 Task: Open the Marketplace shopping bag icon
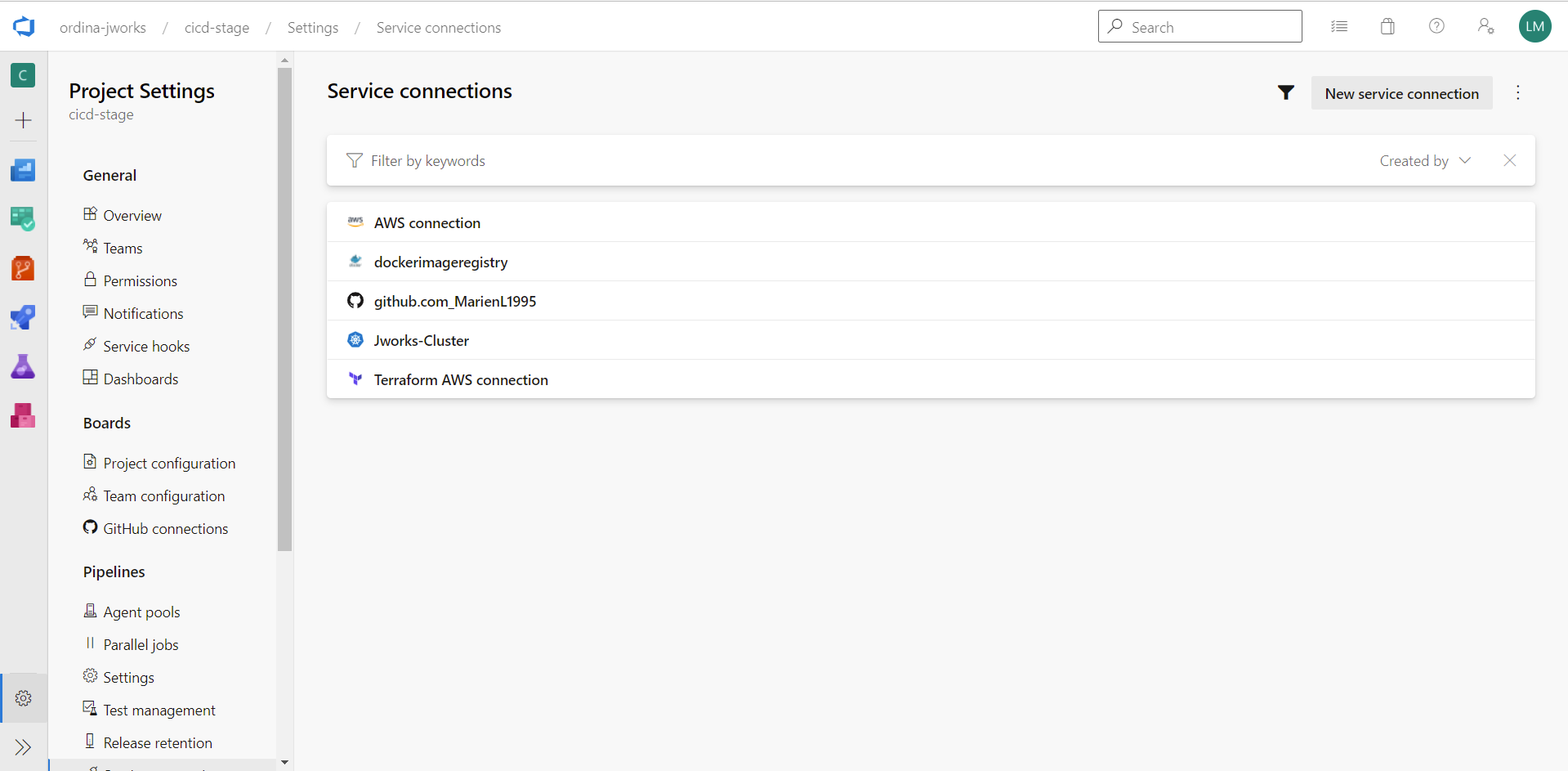point(1387,26)
